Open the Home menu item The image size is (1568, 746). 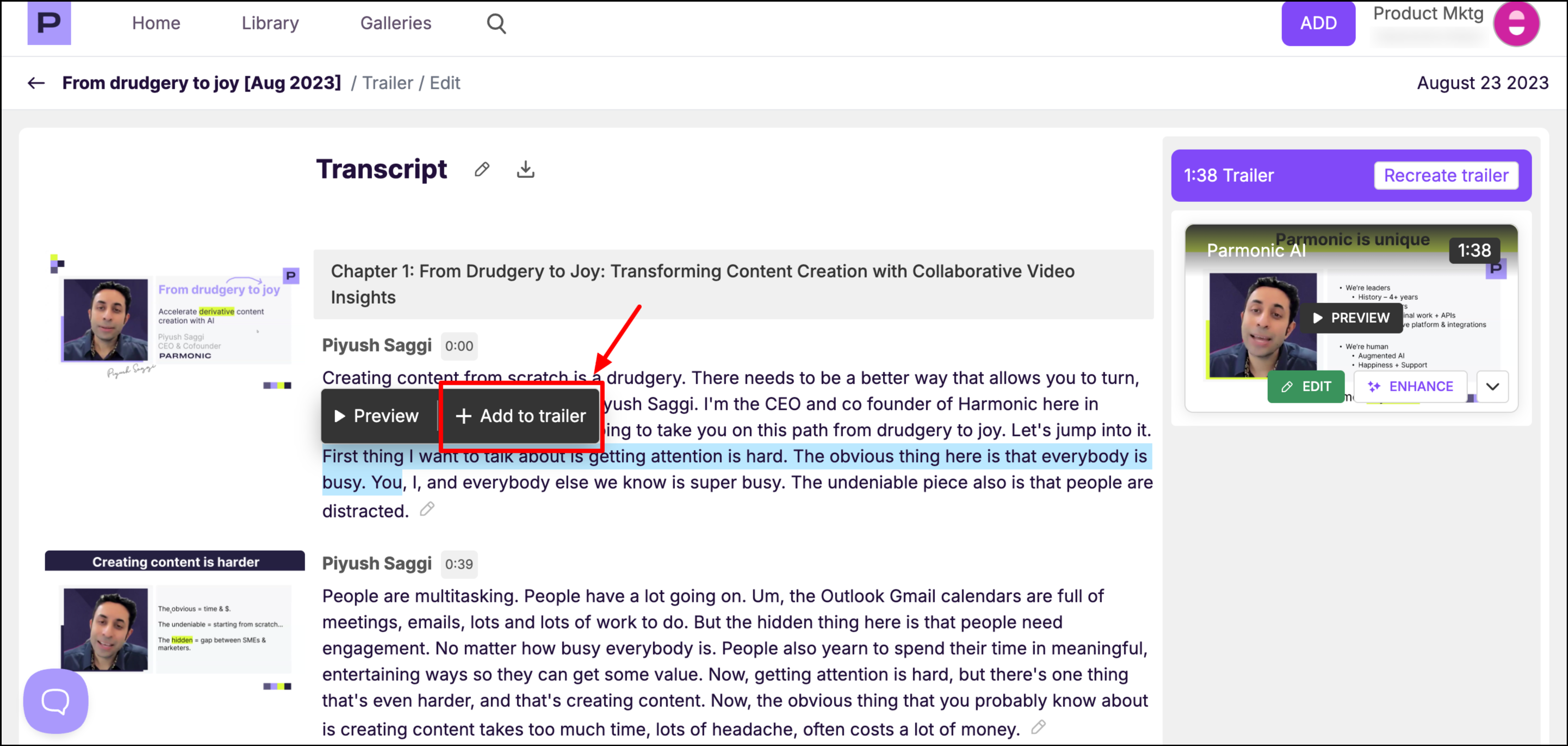[156, 23]
